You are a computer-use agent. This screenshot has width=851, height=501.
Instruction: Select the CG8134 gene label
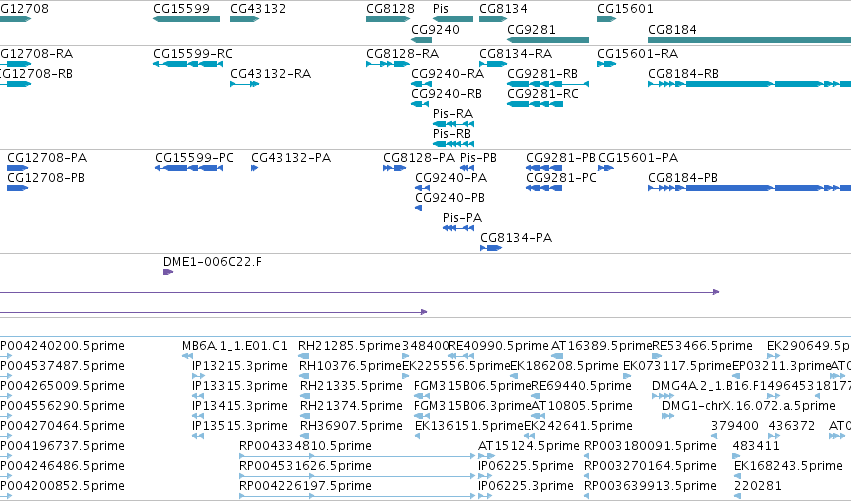(503, 9)
